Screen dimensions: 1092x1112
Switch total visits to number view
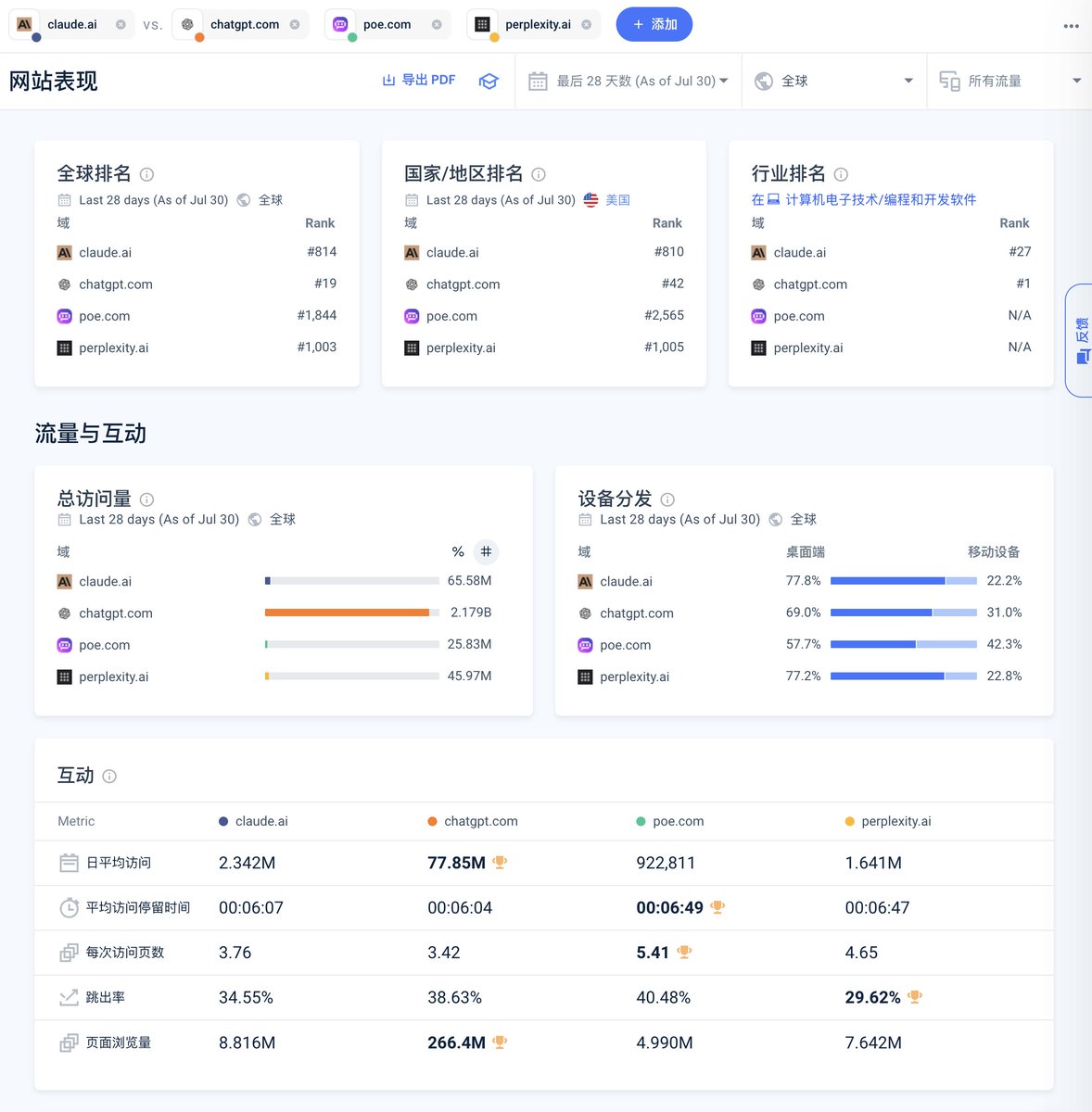(x=486, y=552)
